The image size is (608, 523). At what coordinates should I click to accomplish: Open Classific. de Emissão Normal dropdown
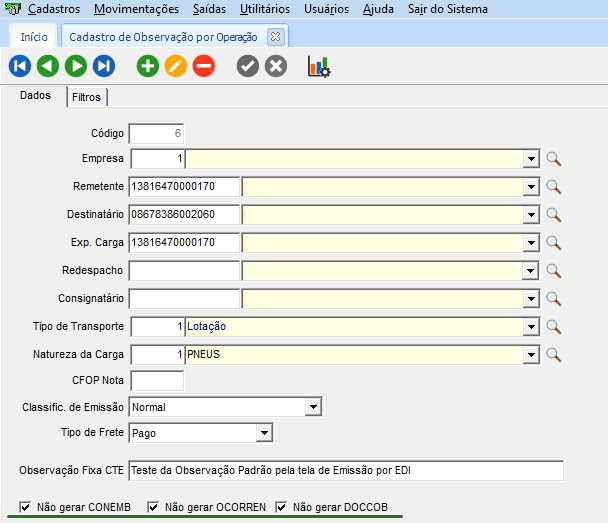tap(313, 407)
